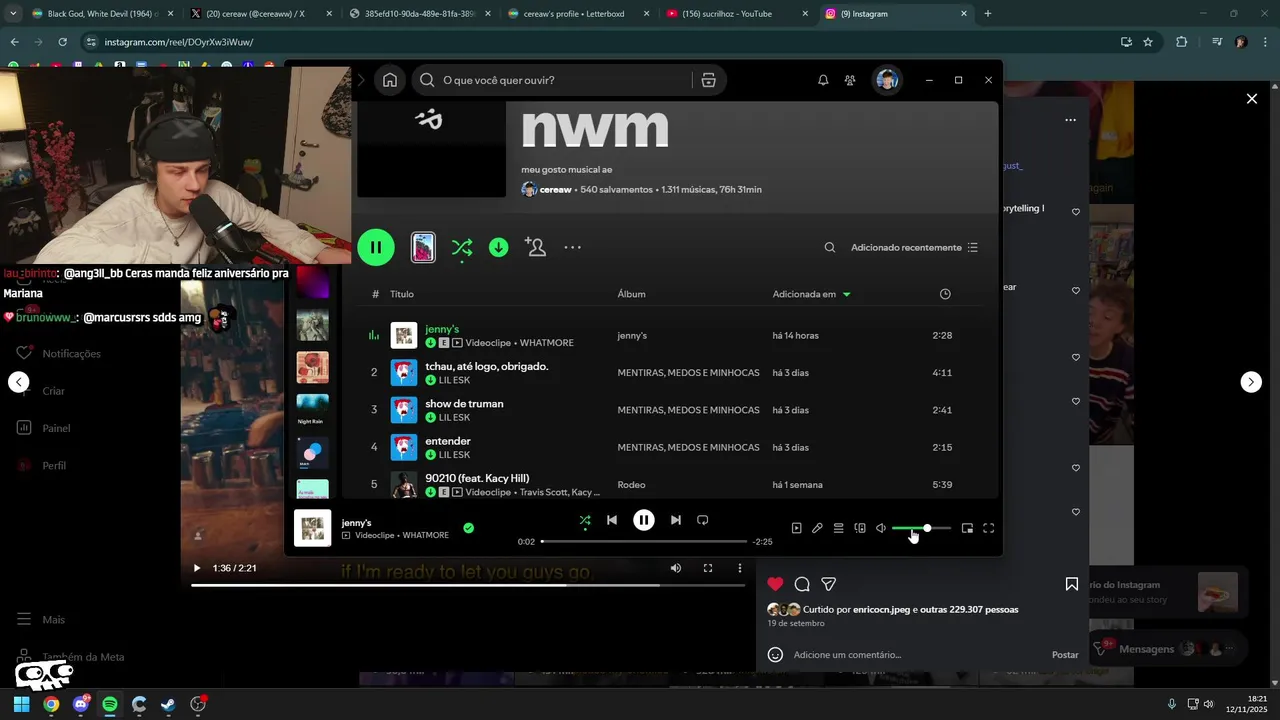
Task: Share the Instagram reel via paper plane
Action: pyautogui.click(x=829, y=584)
